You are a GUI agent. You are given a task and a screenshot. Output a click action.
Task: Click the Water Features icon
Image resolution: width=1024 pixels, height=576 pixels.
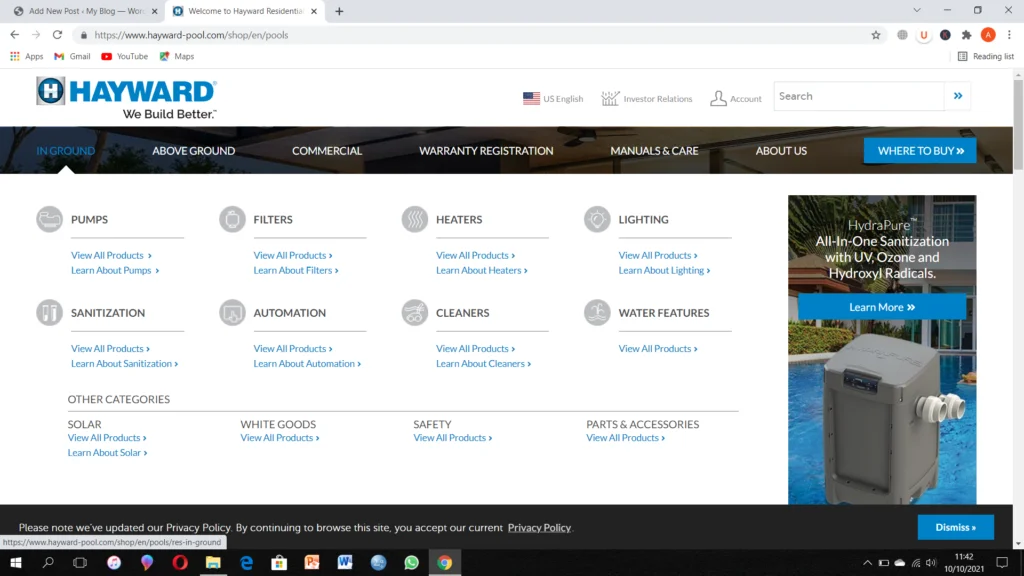[597, 313]
